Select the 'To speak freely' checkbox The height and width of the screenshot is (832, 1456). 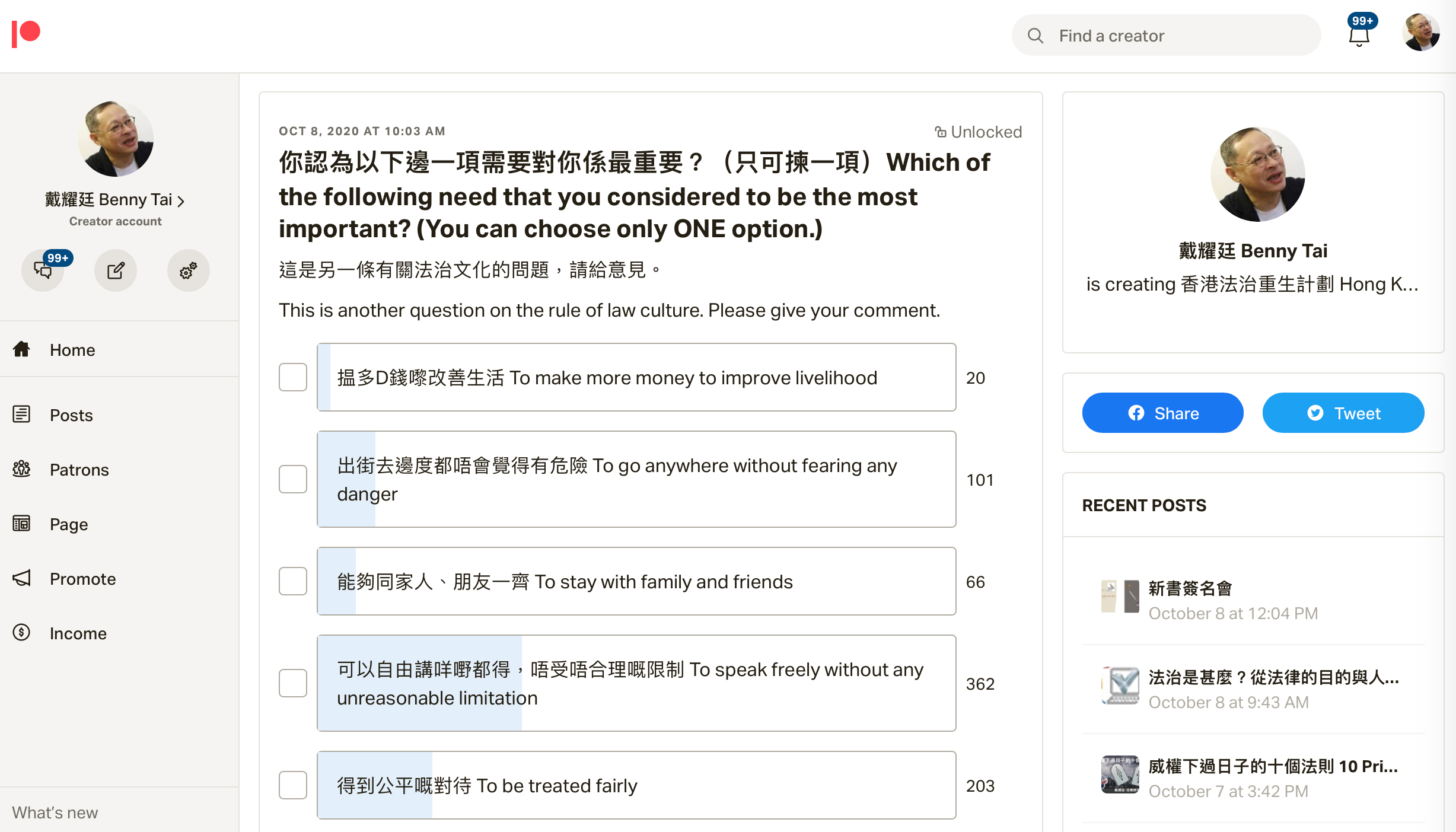293,683
